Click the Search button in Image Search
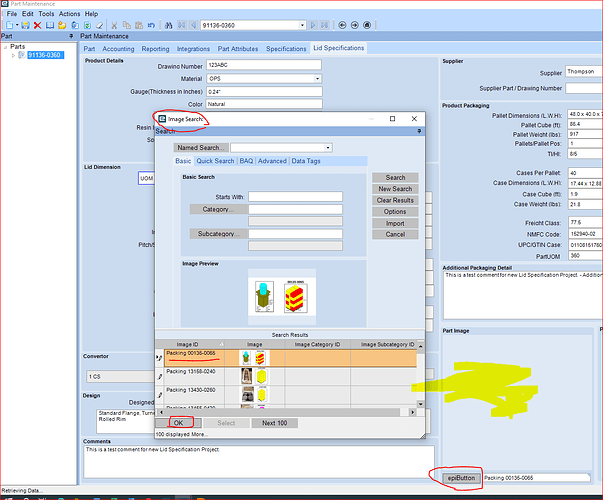The image size is (603, 500). click(395, 178)
